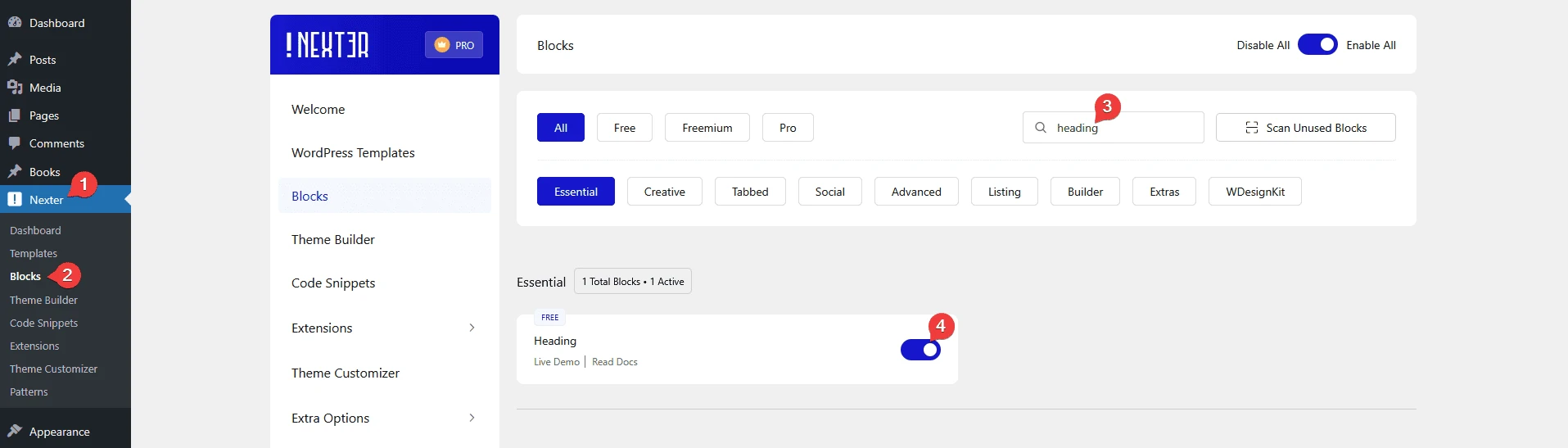The image size is (1568, 448).
Task: Switch to Creative category tab
Action: (665, 192)
